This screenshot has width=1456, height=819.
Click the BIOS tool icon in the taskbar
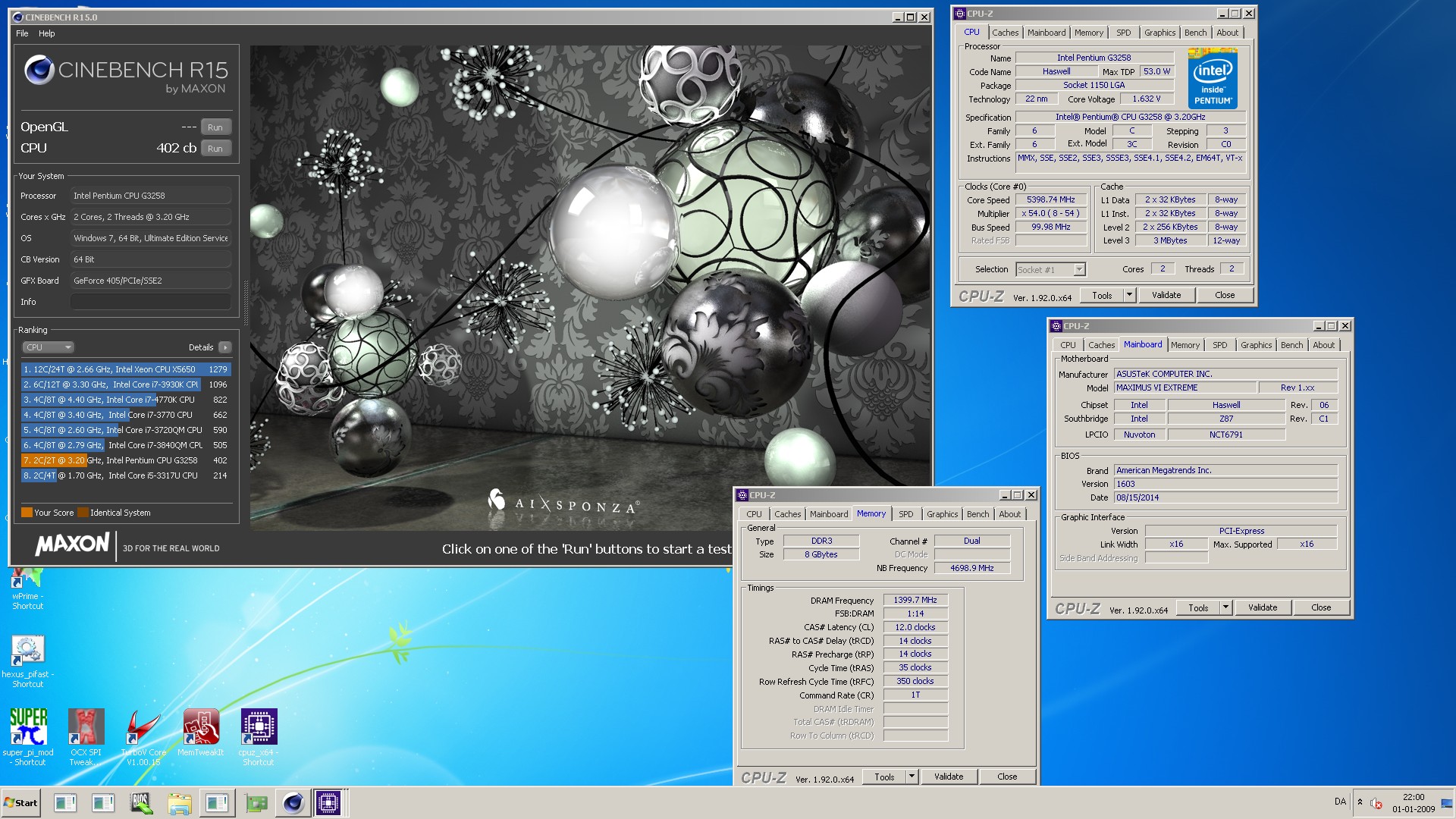[141, 803]
